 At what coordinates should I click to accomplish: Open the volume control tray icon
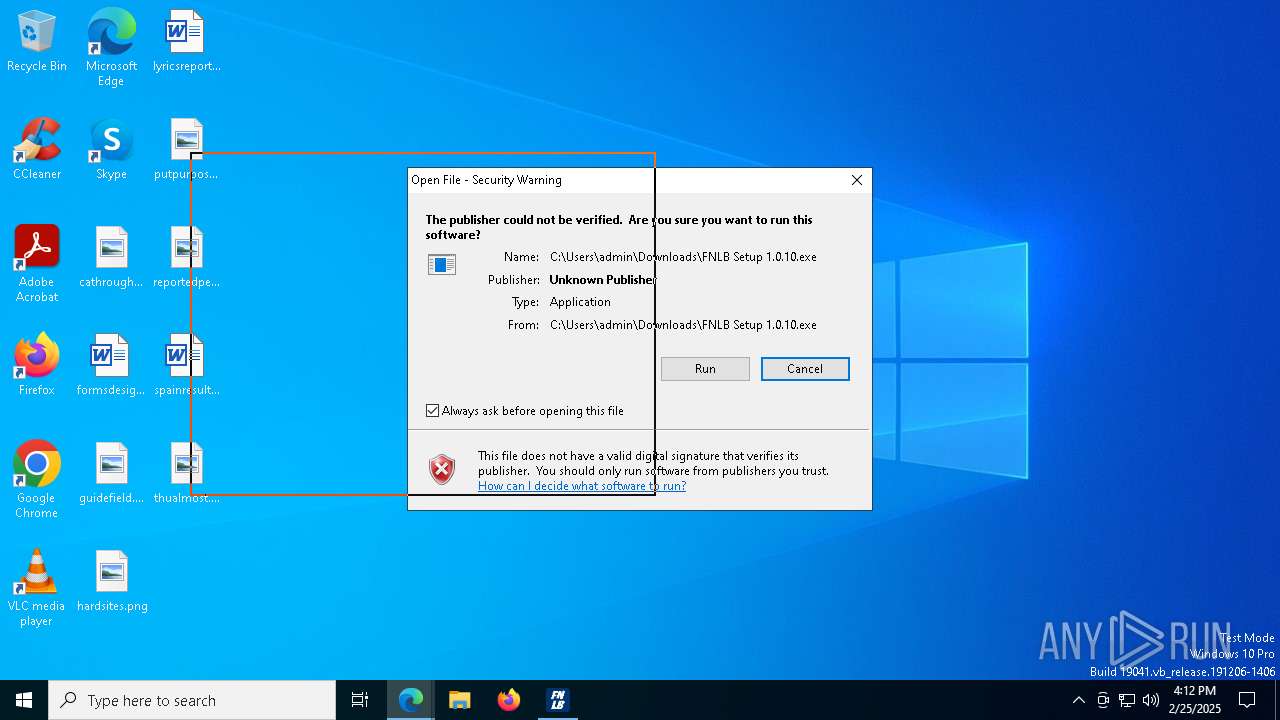[x=1151, y=700]
